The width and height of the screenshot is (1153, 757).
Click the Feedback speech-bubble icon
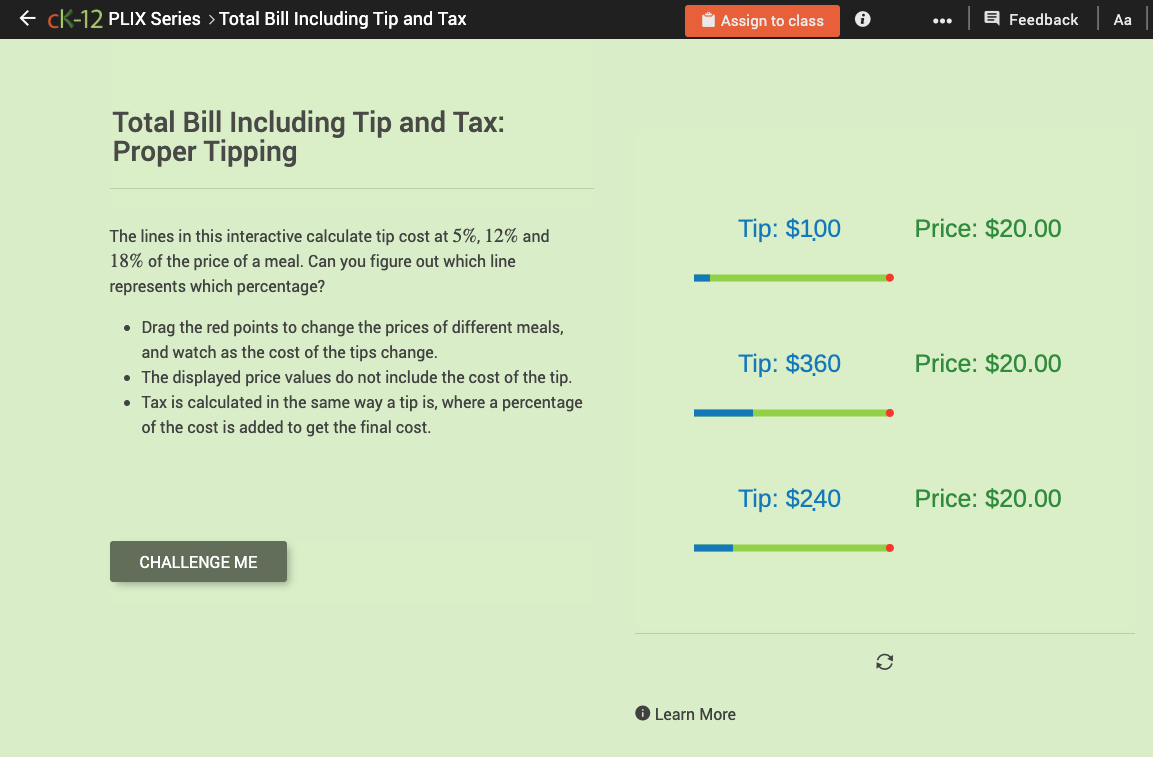(990, 18)
